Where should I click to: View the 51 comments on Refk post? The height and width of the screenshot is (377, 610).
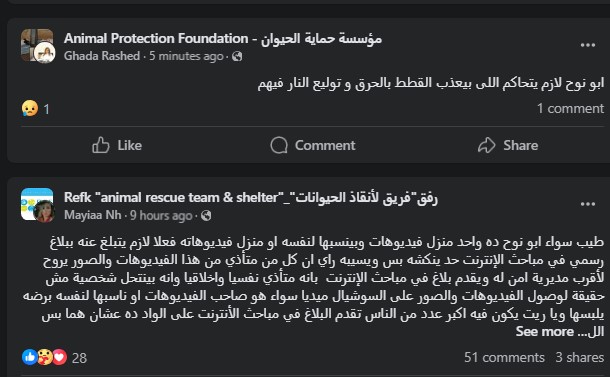[504, 357]
